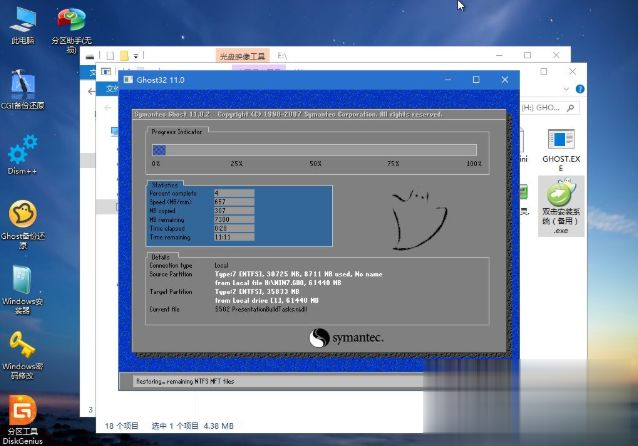Maximize the rear E:\ Explorer window
638x446 pixels.
(527, 55)
